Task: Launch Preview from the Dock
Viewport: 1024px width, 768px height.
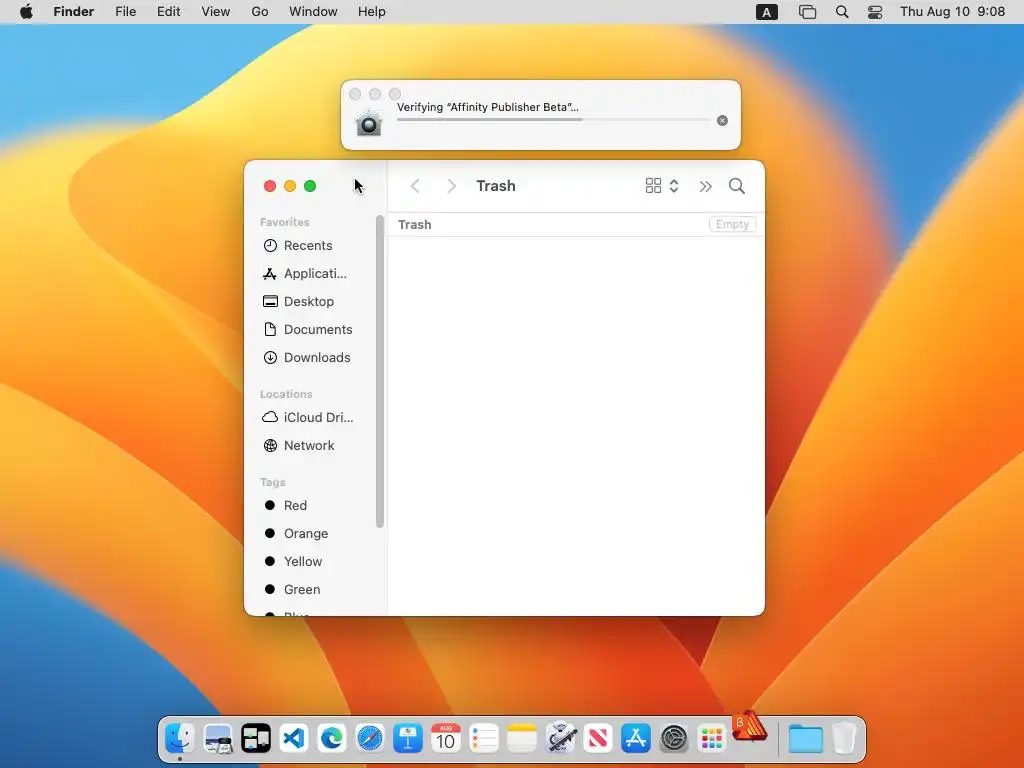Action: (x=217, y=739)
